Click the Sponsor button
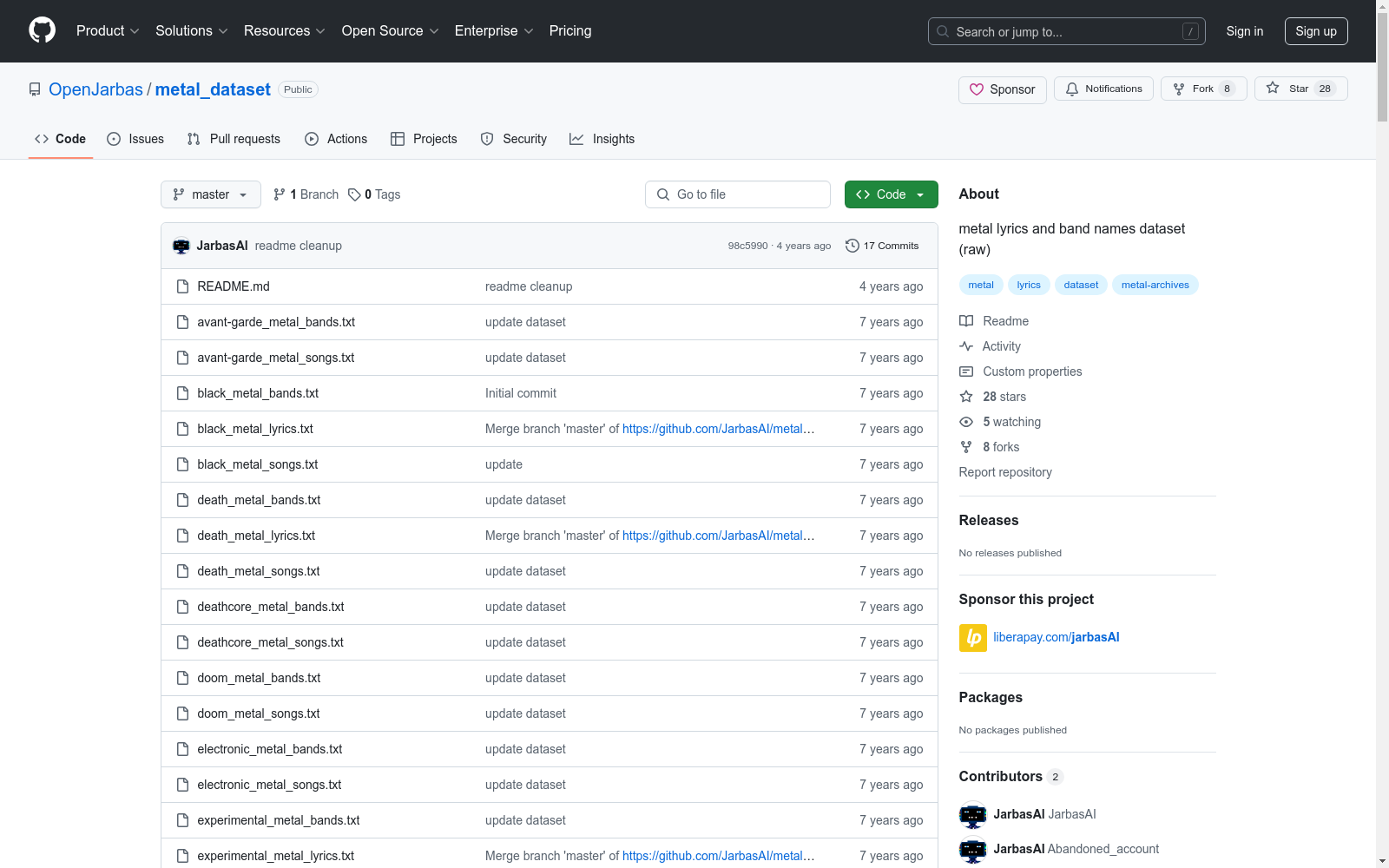 1003,89
